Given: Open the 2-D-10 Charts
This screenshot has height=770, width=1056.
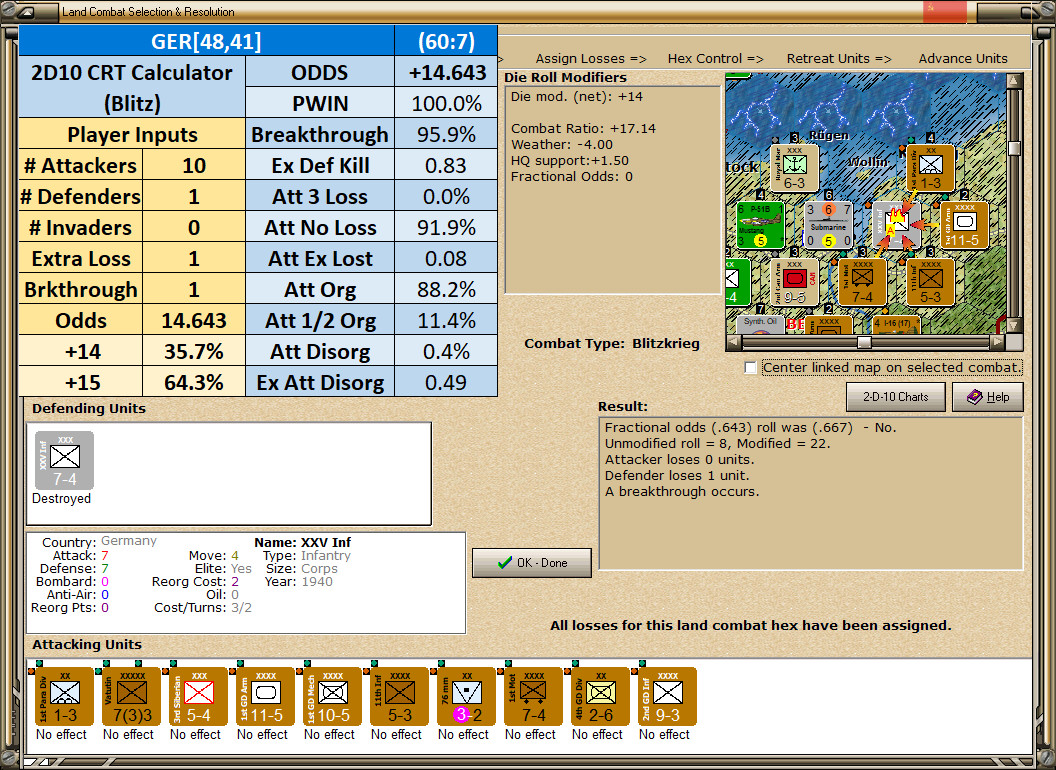Looking at the screenshot, I should click(896, 397).
